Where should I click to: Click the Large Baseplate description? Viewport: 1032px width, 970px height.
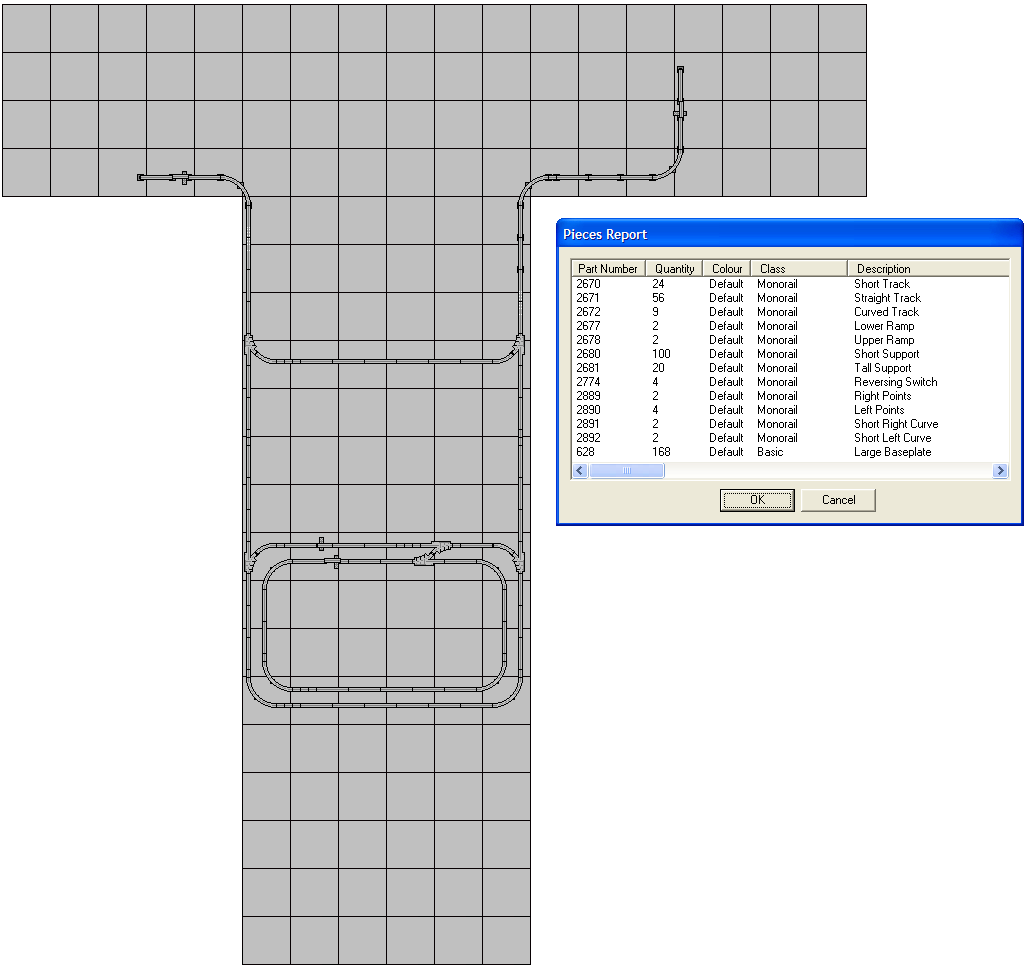pos(892,452)
